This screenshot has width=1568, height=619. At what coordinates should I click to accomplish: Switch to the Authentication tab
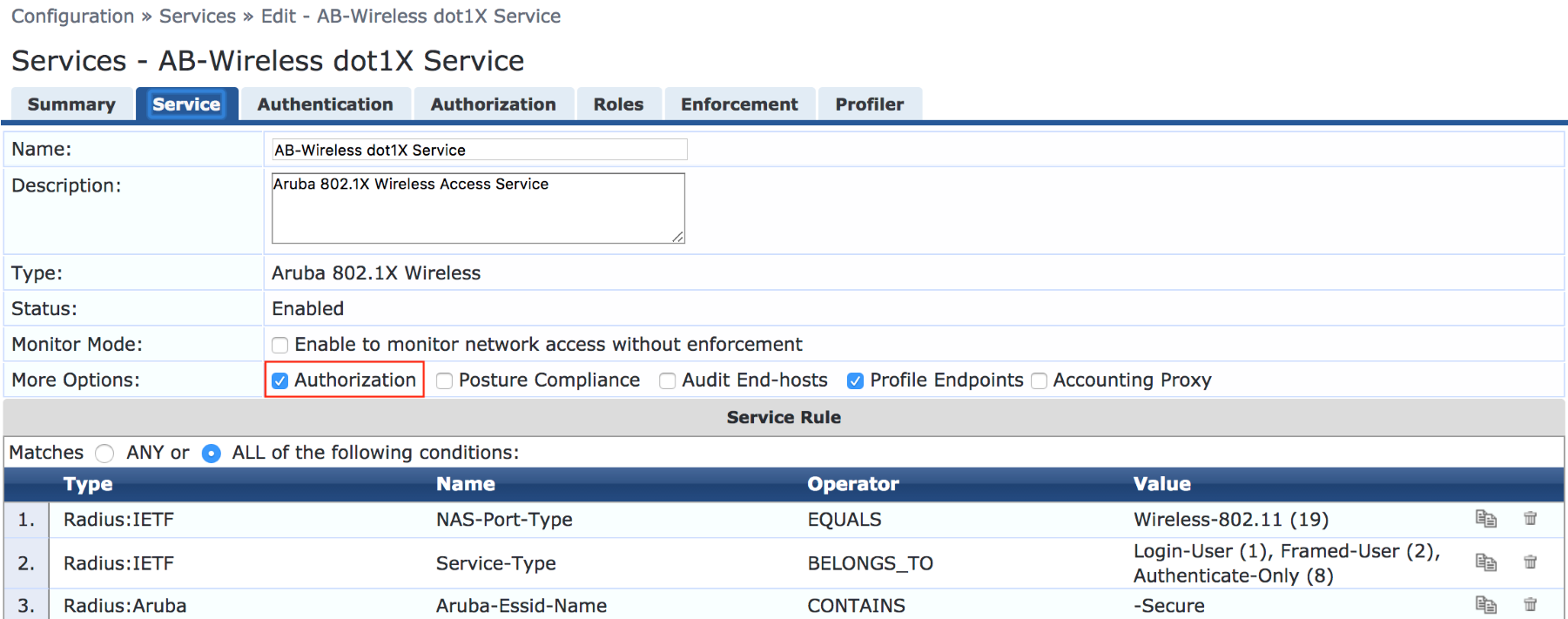point(325,104)
